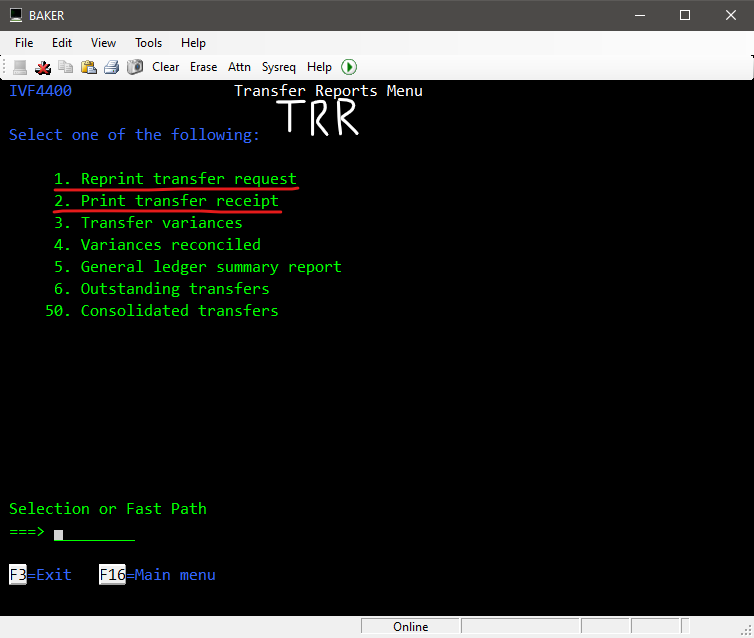The width and height of the screenshot is (754, 638).
Task: Click the disconnect session toolbar icon
Action: pyautogui.click(x=43, y=67)
